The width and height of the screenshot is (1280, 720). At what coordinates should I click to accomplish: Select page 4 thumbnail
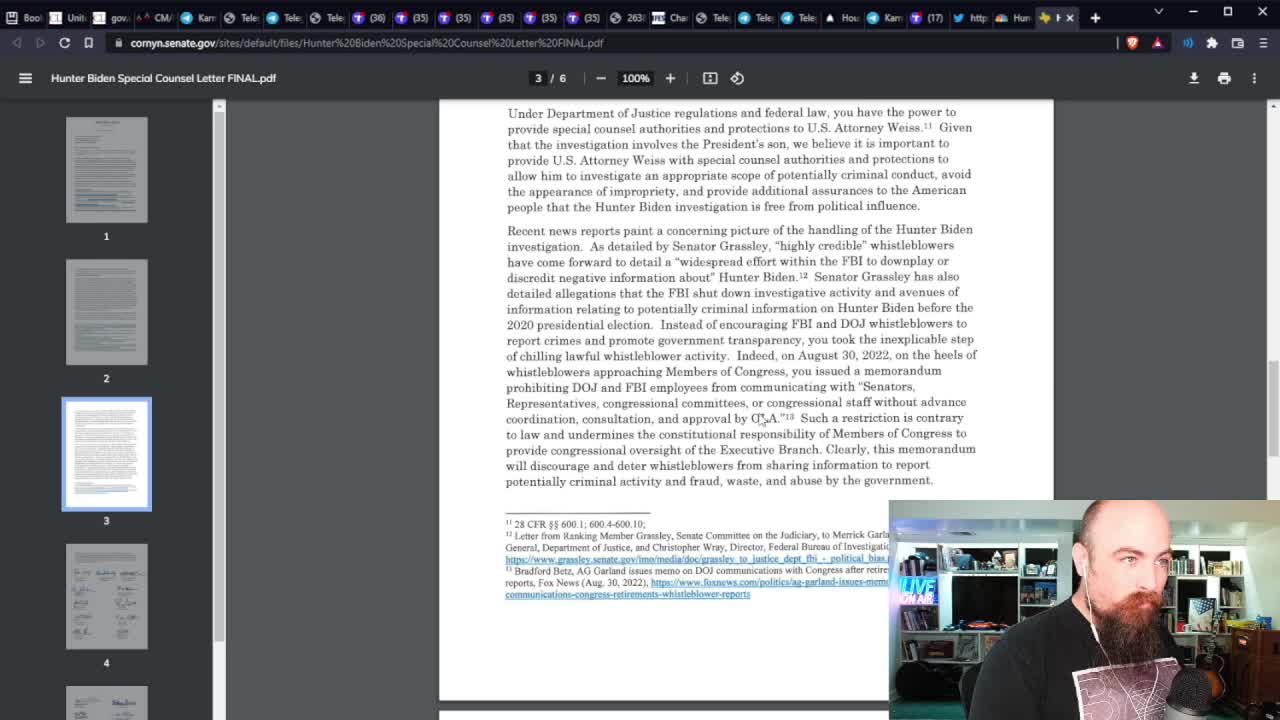click(106, 596)
